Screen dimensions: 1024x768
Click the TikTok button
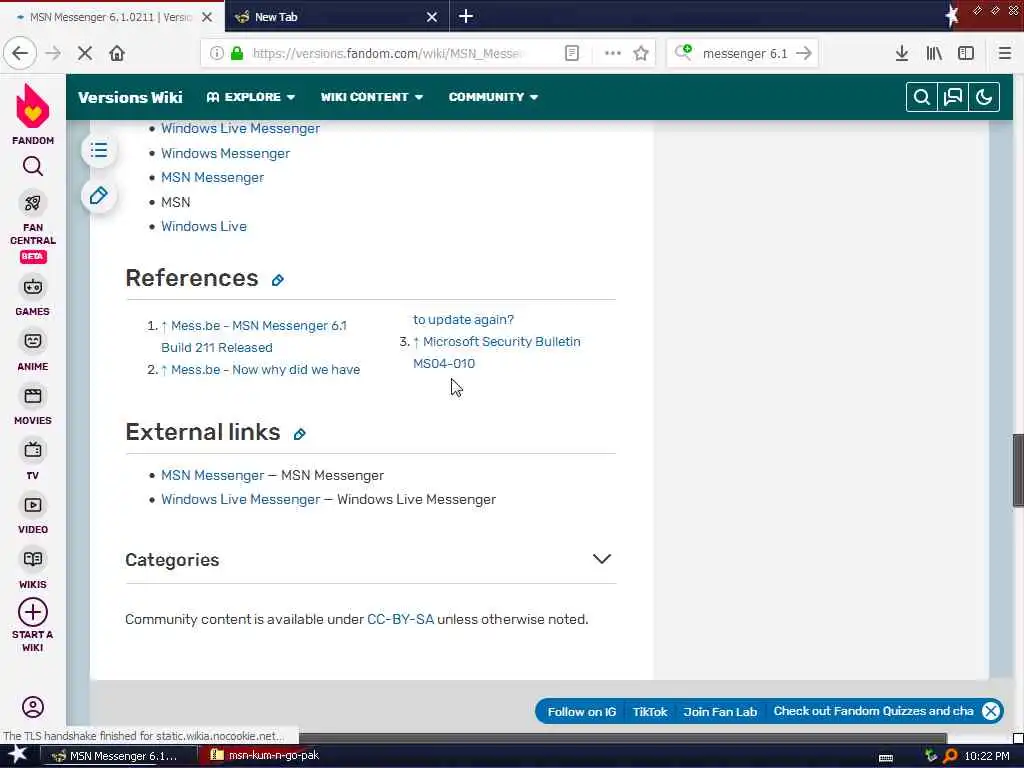click(650, 711)
